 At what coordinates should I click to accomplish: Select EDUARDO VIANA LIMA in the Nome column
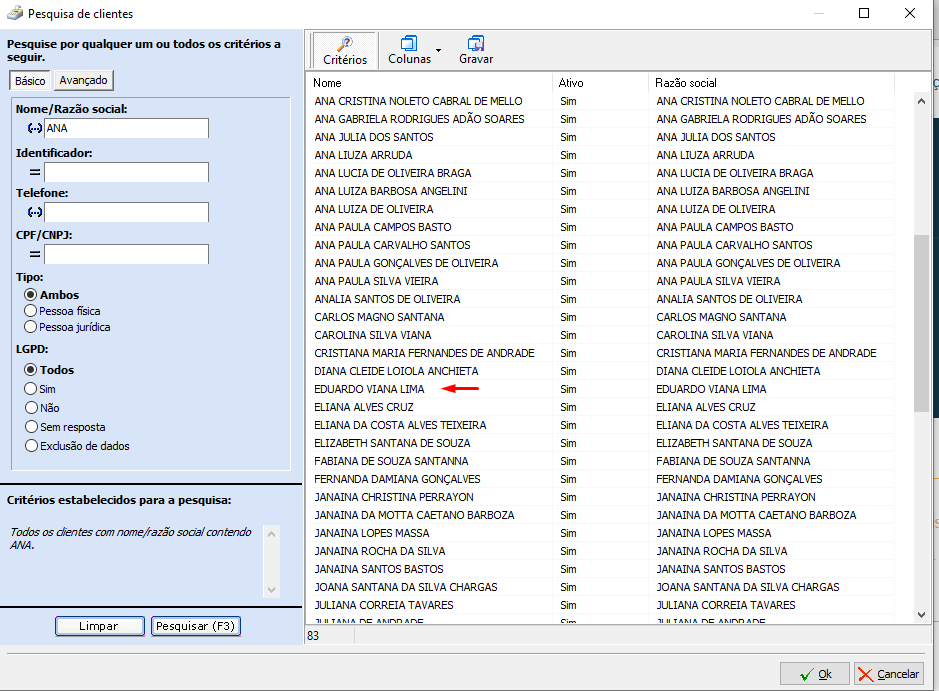click(x=369, y=389)
